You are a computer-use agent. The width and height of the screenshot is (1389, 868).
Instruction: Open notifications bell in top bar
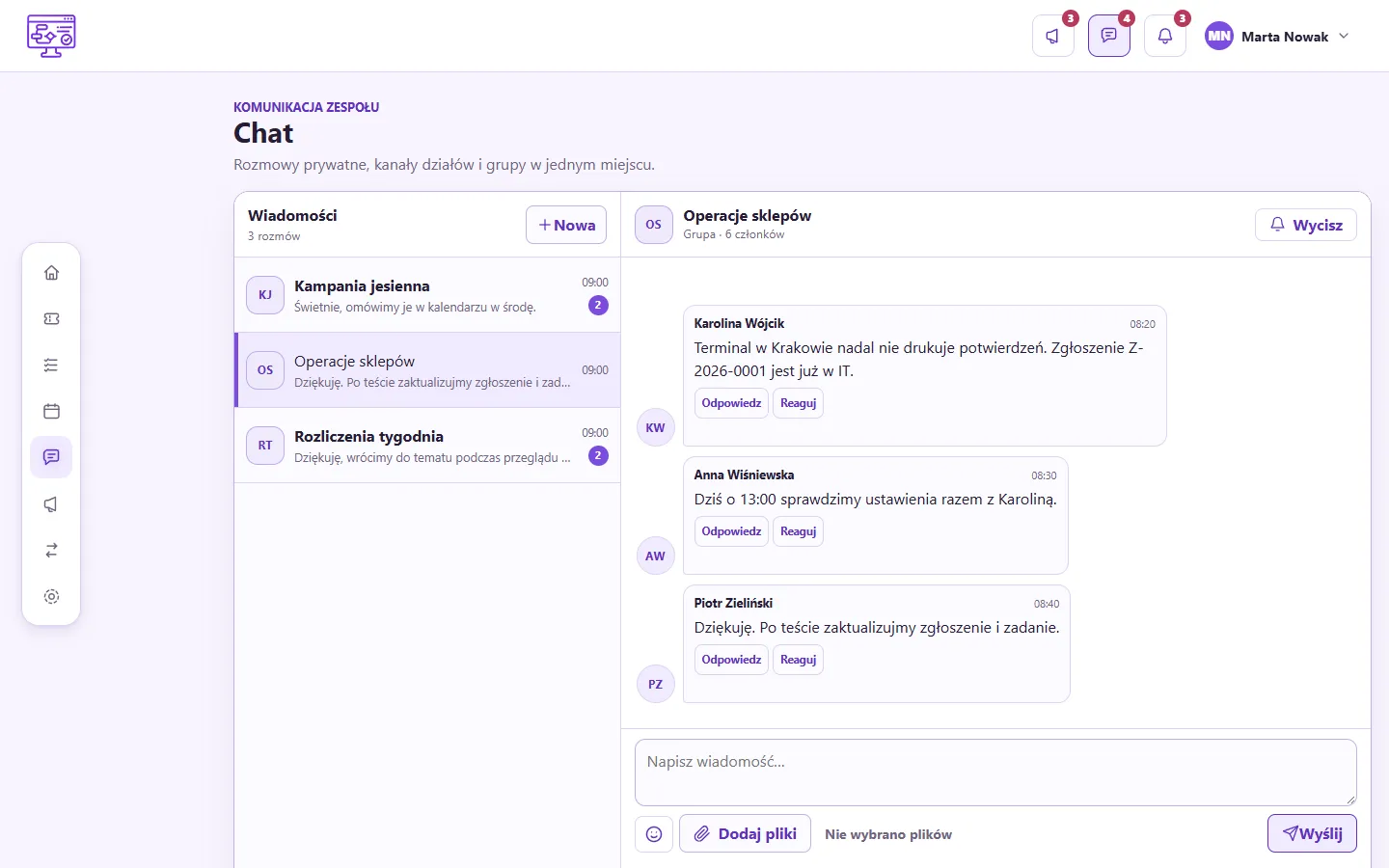[1165, 37]
